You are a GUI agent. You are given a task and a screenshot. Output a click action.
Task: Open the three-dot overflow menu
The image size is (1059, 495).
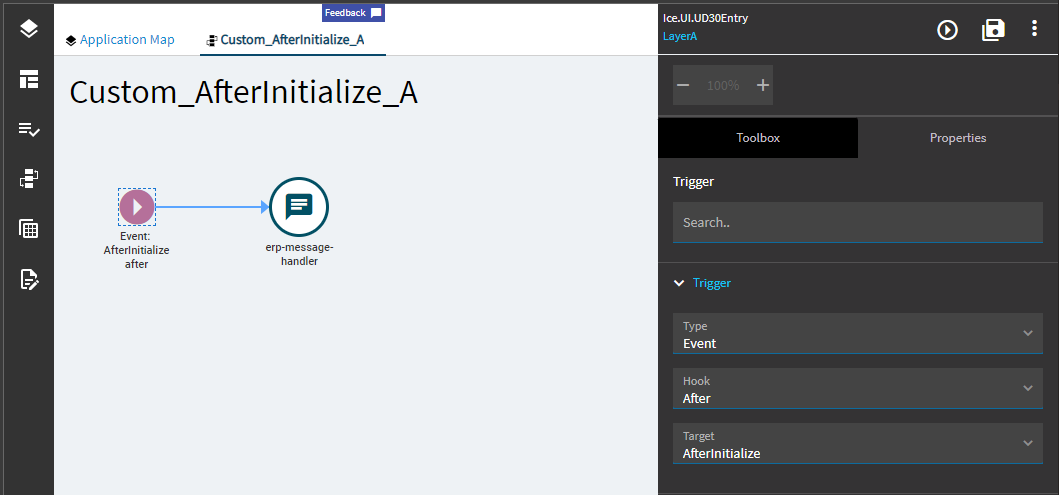point(1034,28)
